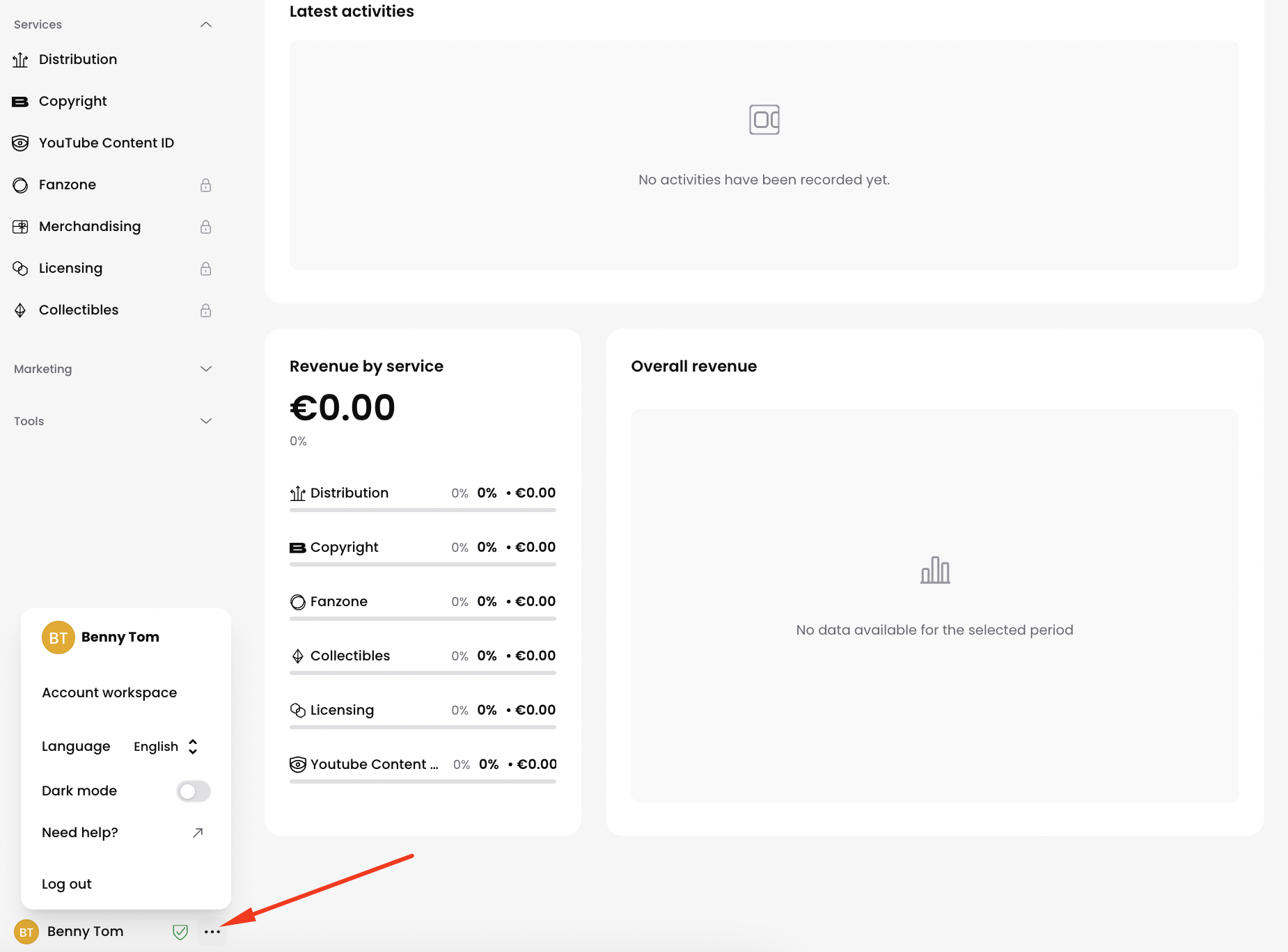Screen dimensions: 1288x952
Task: Click the green verified shield icon
Action: (x=180, y=932)
